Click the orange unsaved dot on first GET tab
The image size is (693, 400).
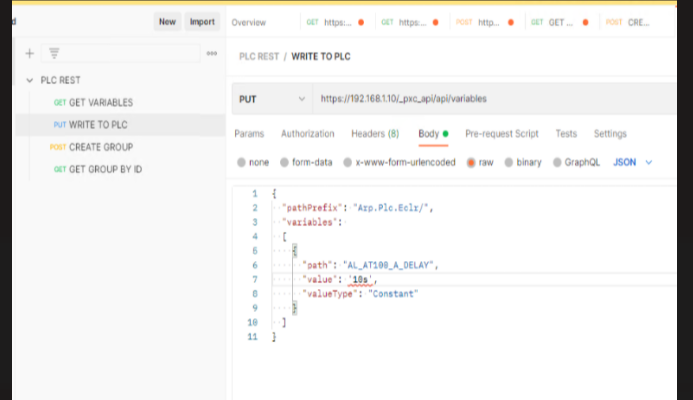(x=361, y=23)
